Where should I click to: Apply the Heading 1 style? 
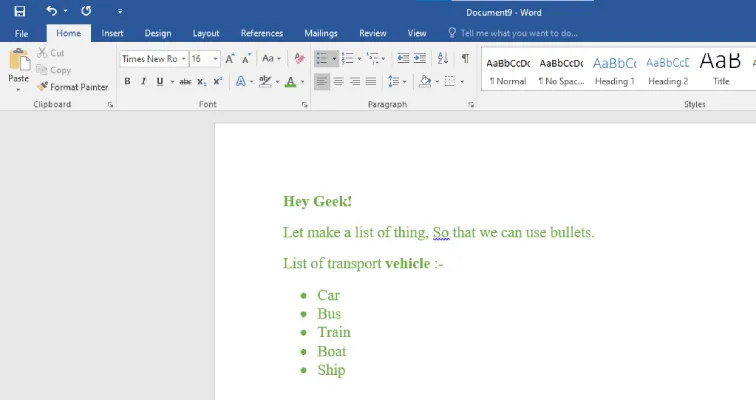[614, 69]
